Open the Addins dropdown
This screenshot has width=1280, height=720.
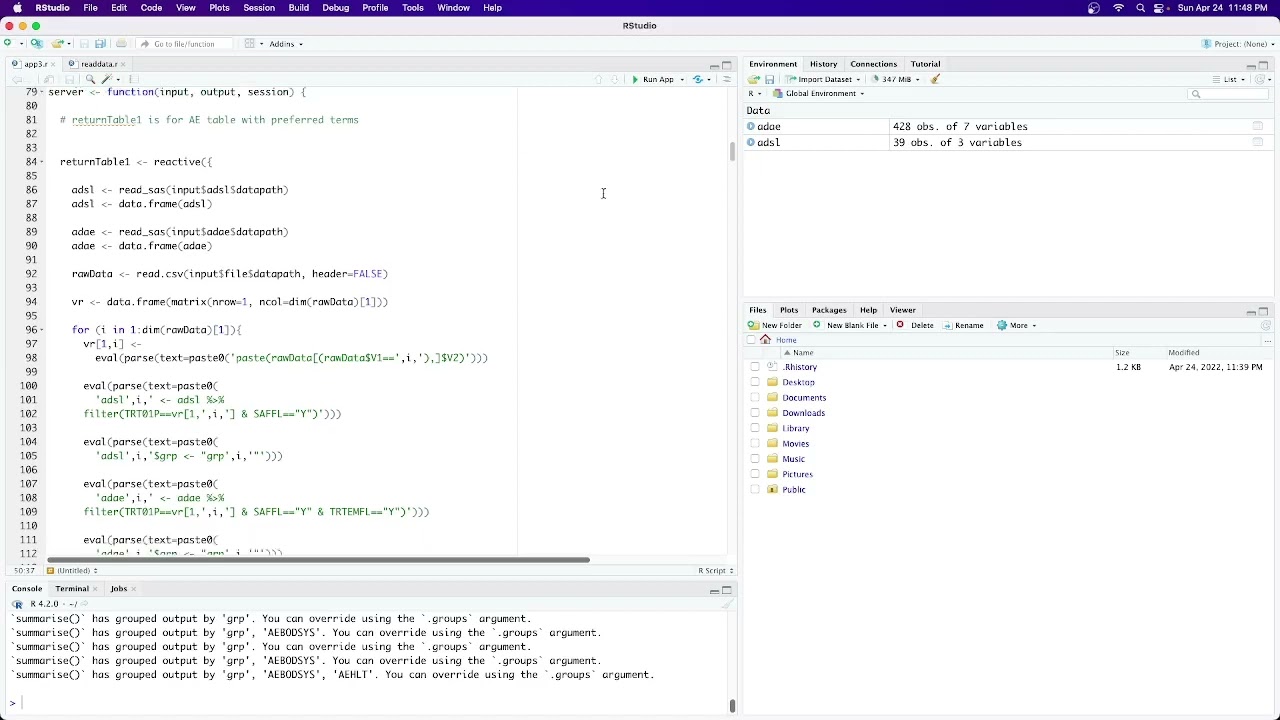click(285, 44)
